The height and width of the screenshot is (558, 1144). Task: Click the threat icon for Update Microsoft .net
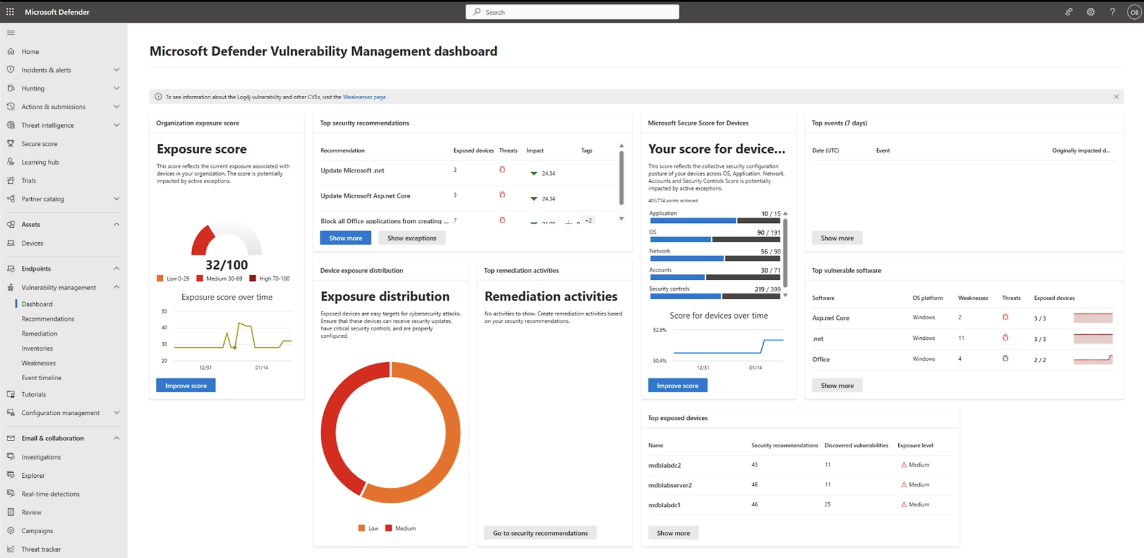click(x=502, y=170)
